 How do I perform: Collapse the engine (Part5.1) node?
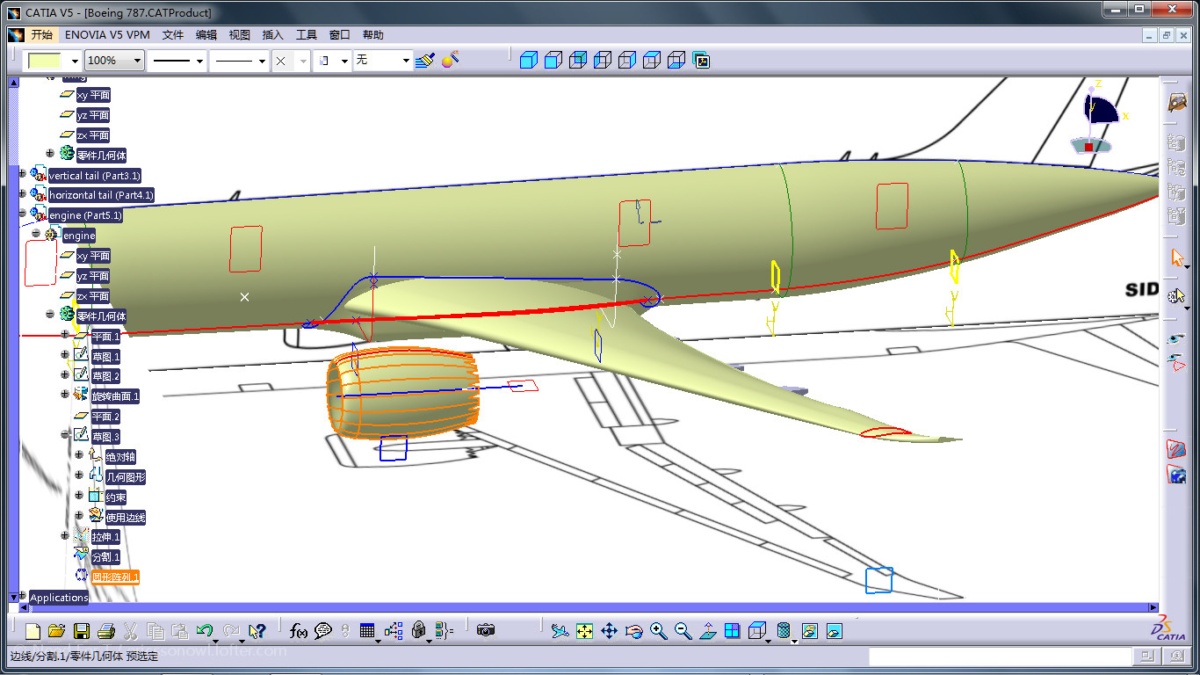(22, 214)
